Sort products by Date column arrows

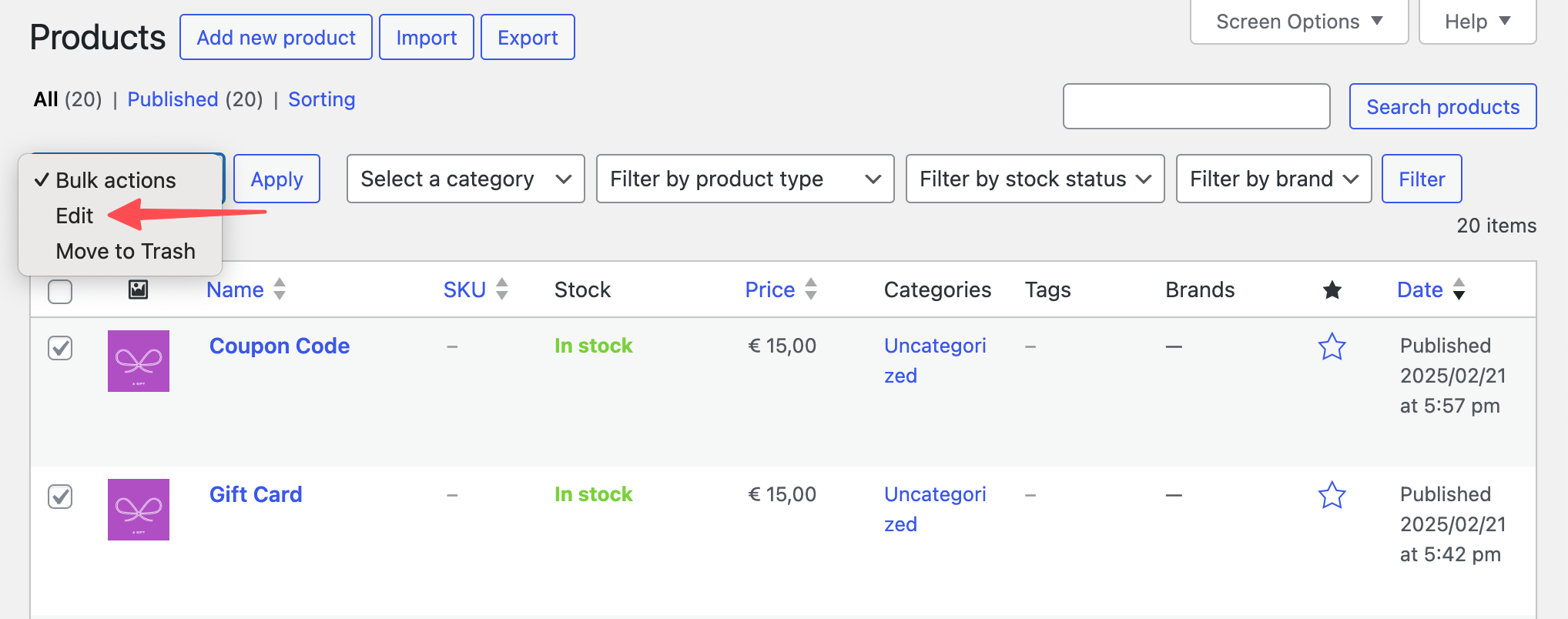point(1459,289)
